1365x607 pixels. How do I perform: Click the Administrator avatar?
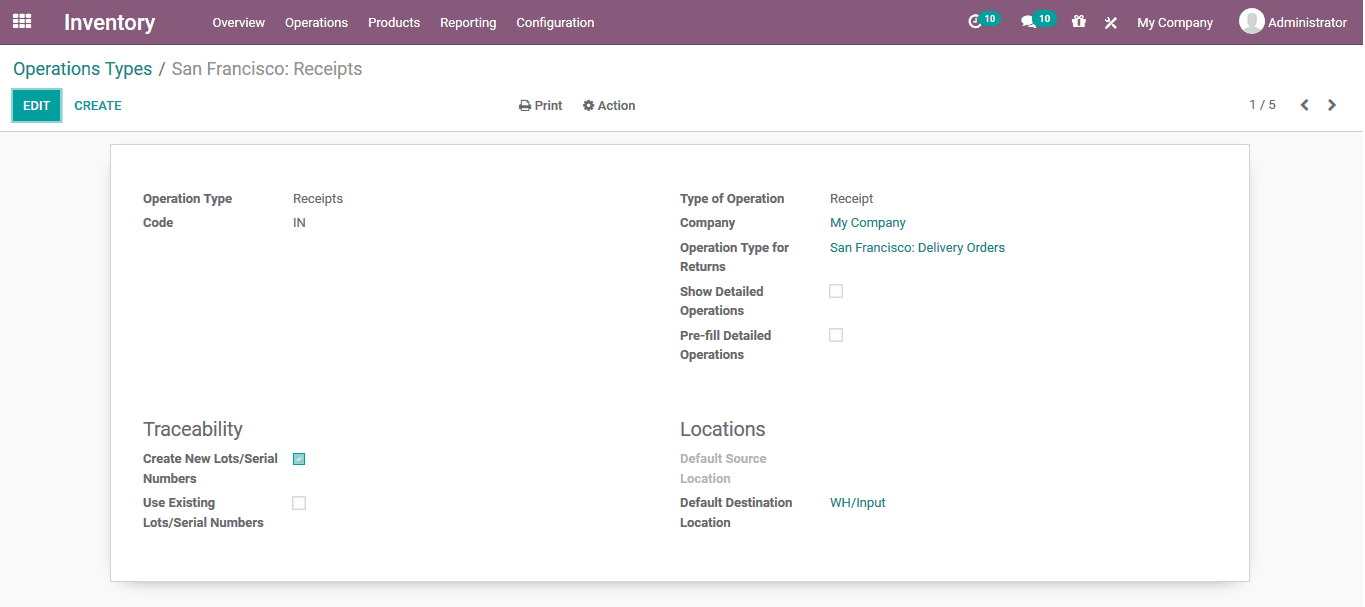pos(1251,21)
